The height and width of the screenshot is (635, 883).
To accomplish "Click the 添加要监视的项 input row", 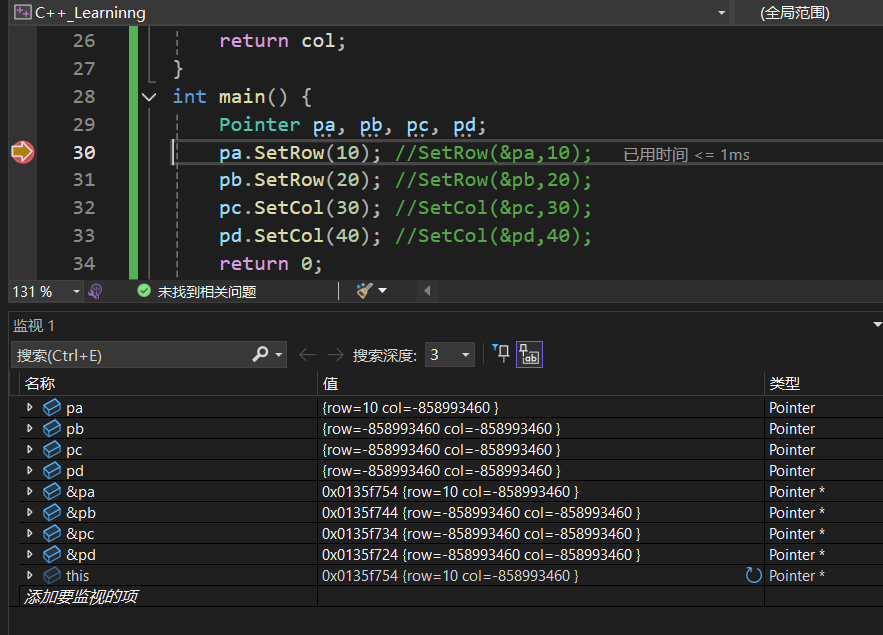I will 82,596.
